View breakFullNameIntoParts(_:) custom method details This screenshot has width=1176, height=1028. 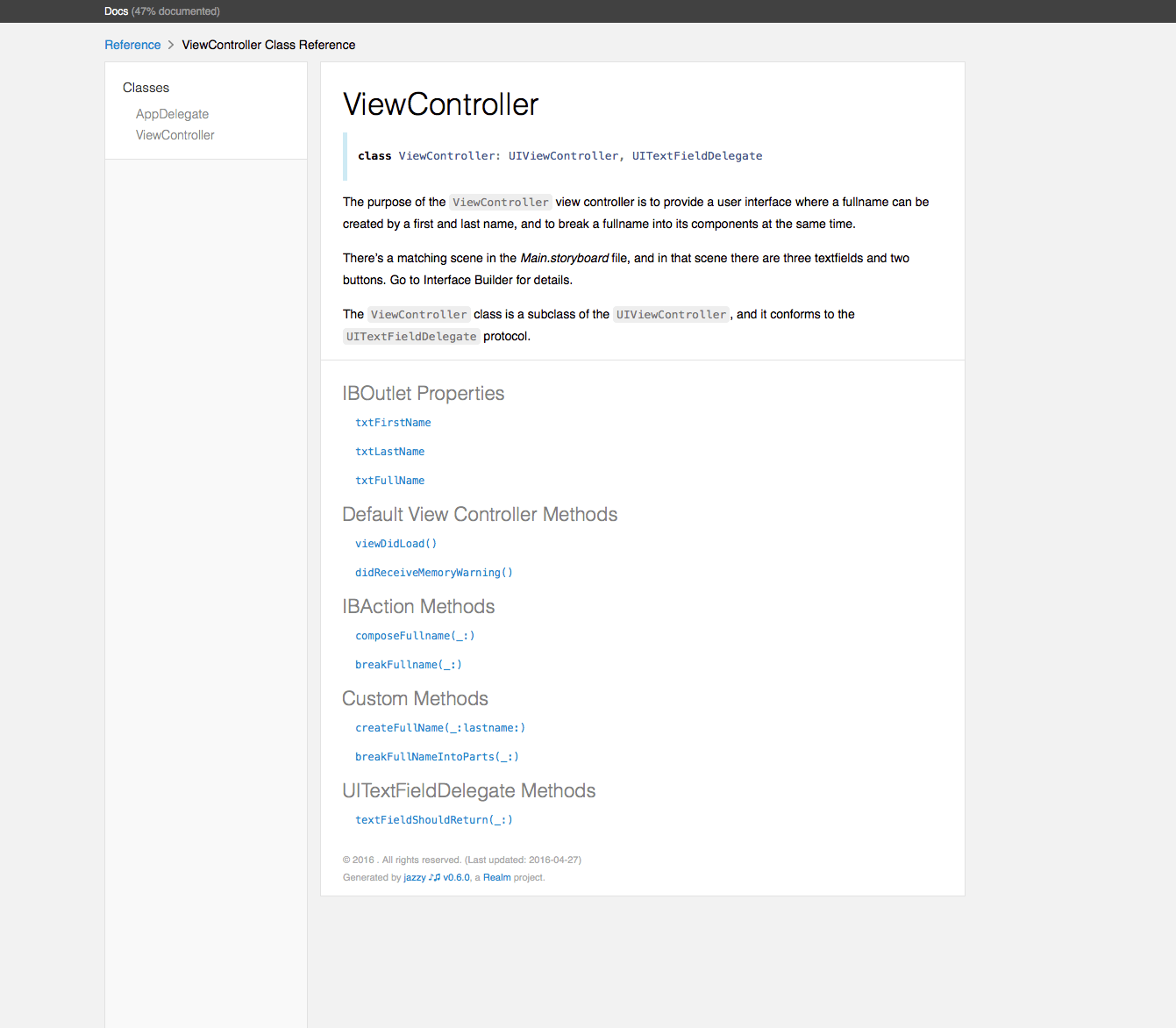coord(436,756)
